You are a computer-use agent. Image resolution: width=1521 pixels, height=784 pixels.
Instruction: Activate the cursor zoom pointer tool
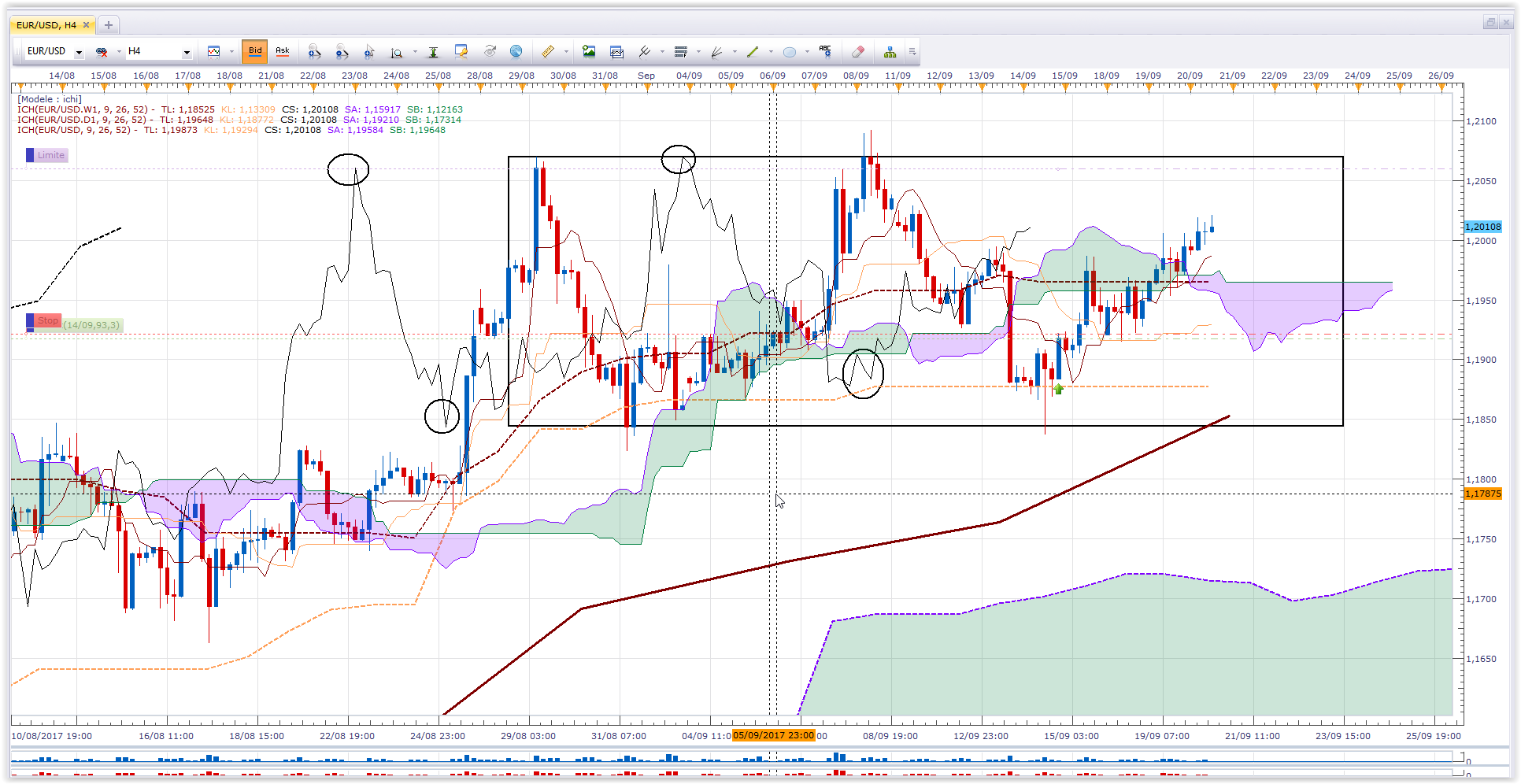tap(369, 52)
